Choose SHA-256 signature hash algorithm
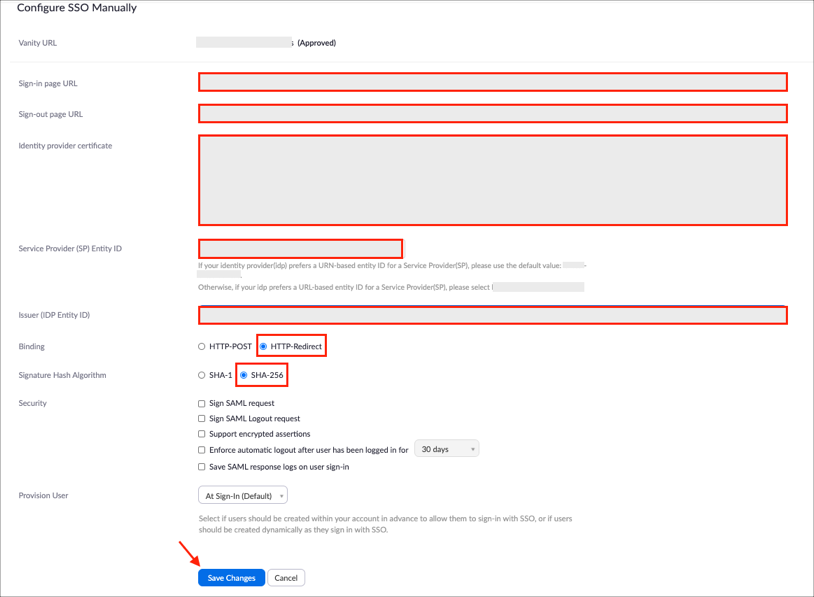This screenshot has width=814, height=597. point(244,375)
